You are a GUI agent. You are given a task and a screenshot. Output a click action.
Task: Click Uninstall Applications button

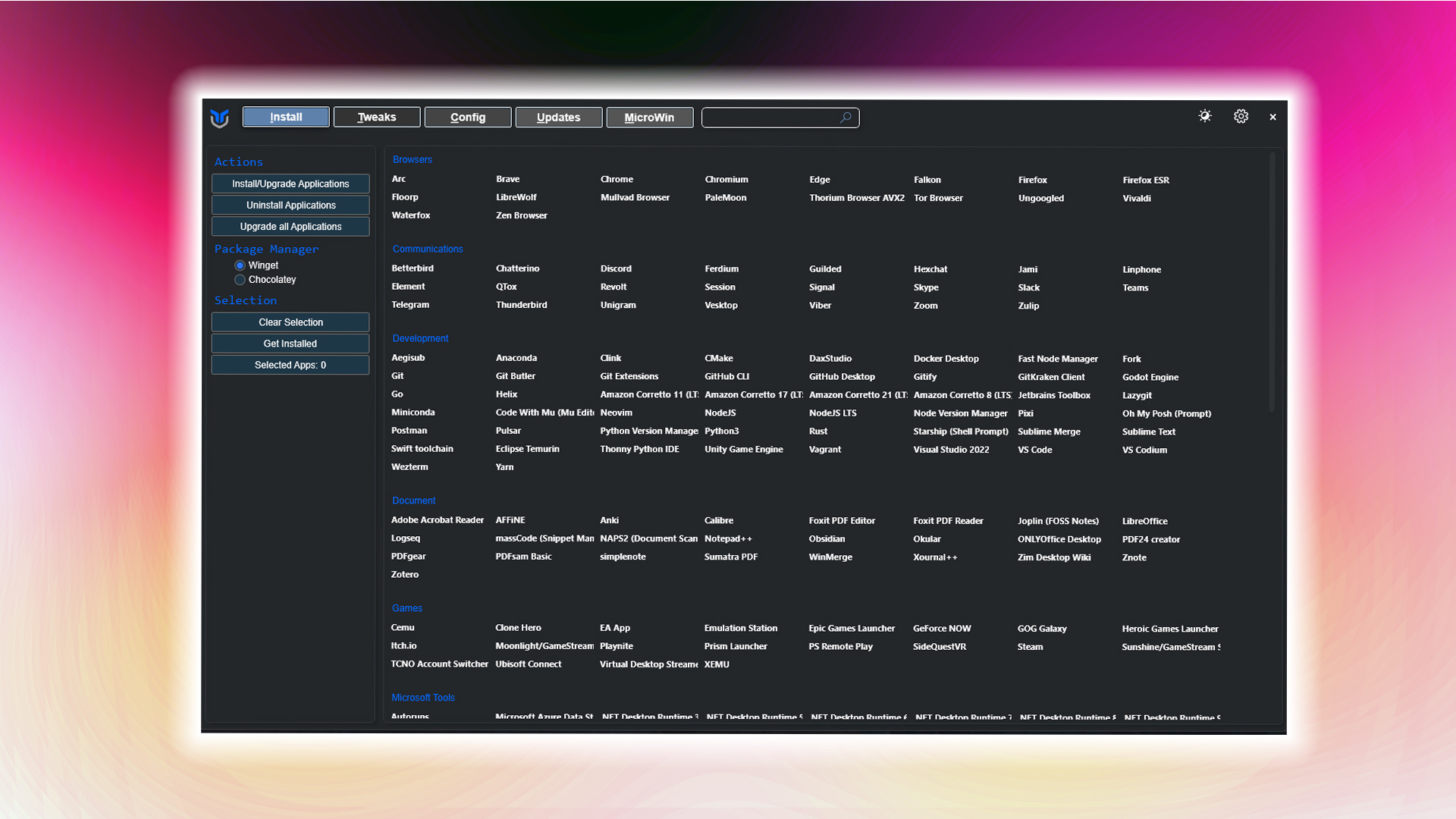click(x=290, y=205)
